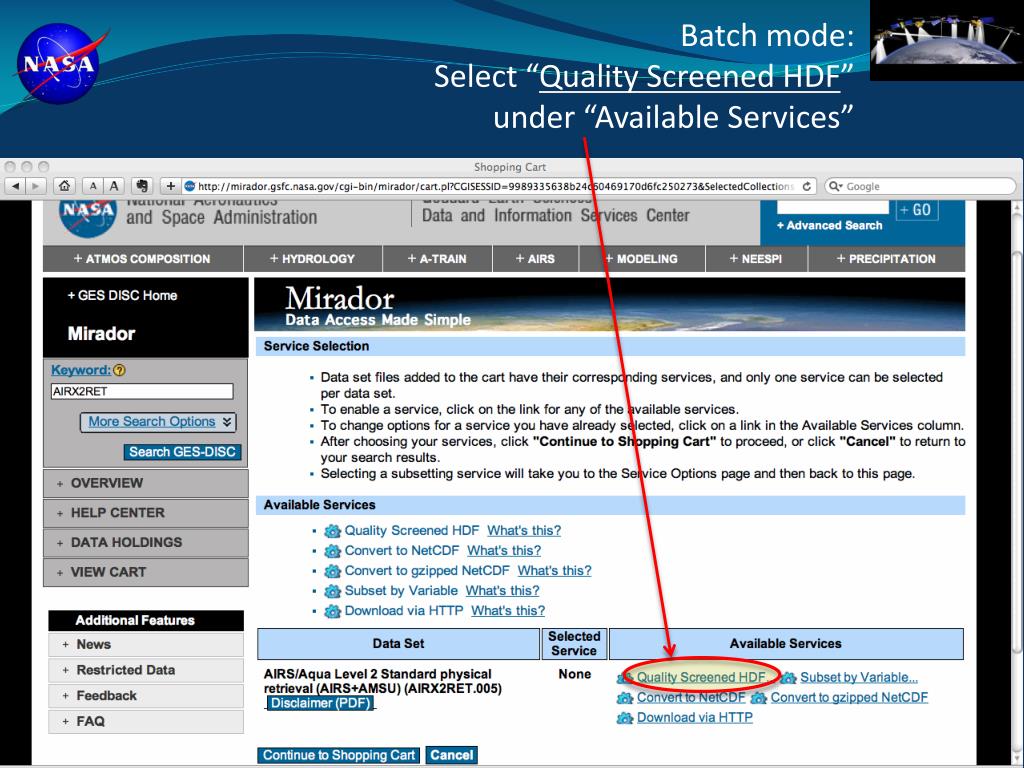Click Continue to Shopping Cart button
The height and width of the screenshot is (768, 1024).
click(x=339, y=756)
